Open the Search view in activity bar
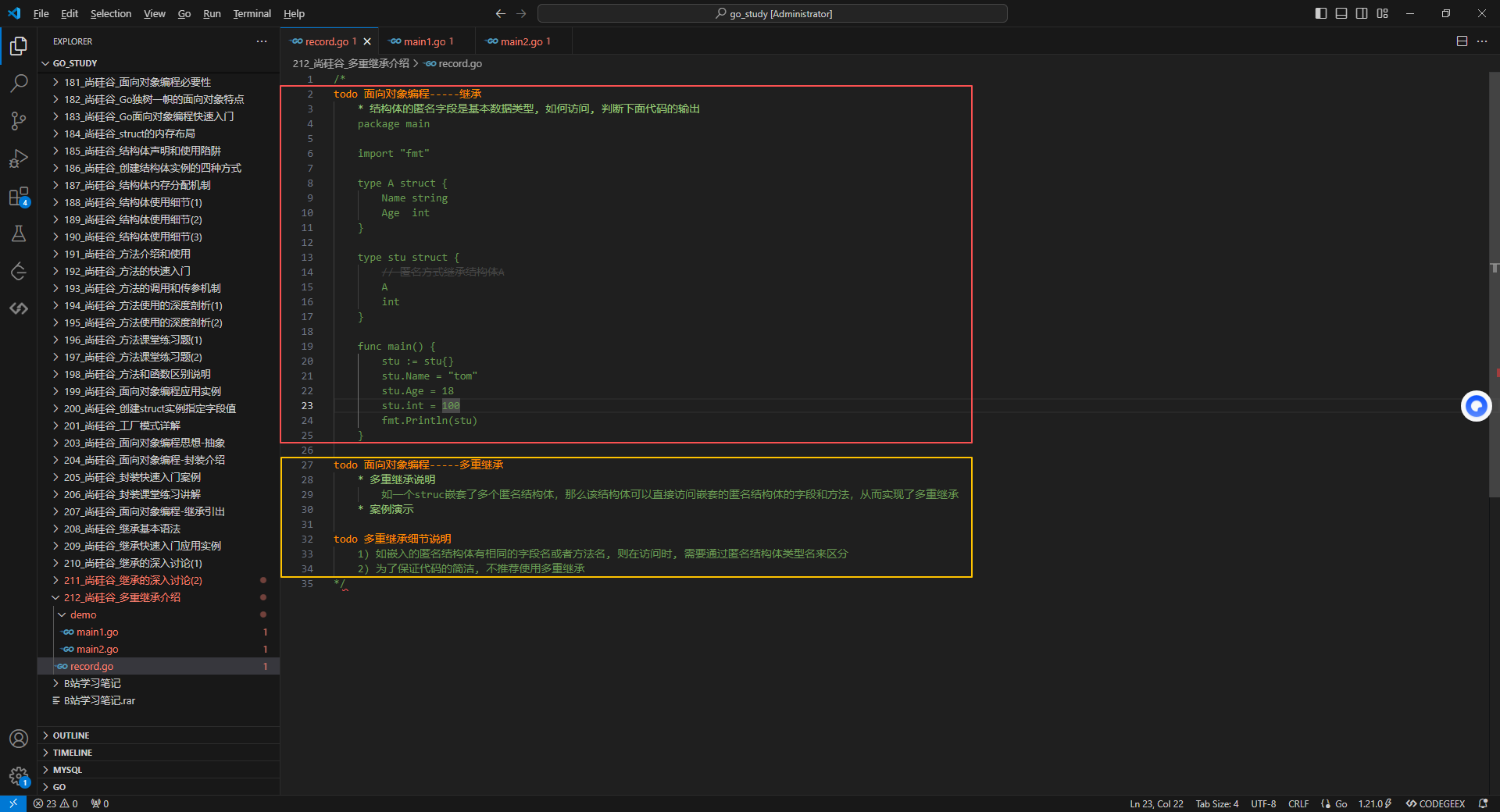Viewport: 1500px width, 812px height. pyautogui.click(x=19, y=84)
